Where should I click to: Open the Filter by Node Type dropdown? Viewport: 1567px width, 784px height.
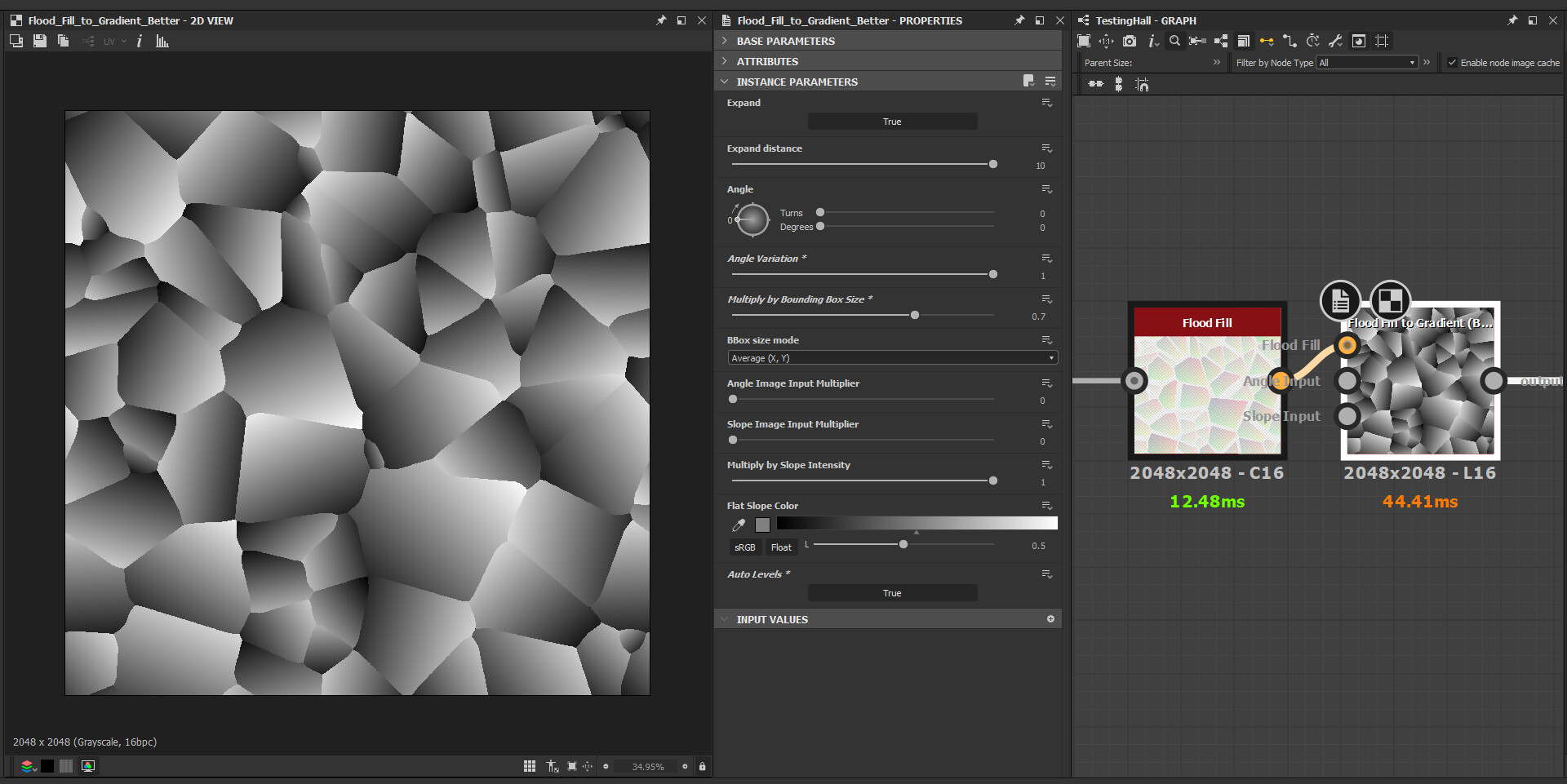pos(1365,62)
